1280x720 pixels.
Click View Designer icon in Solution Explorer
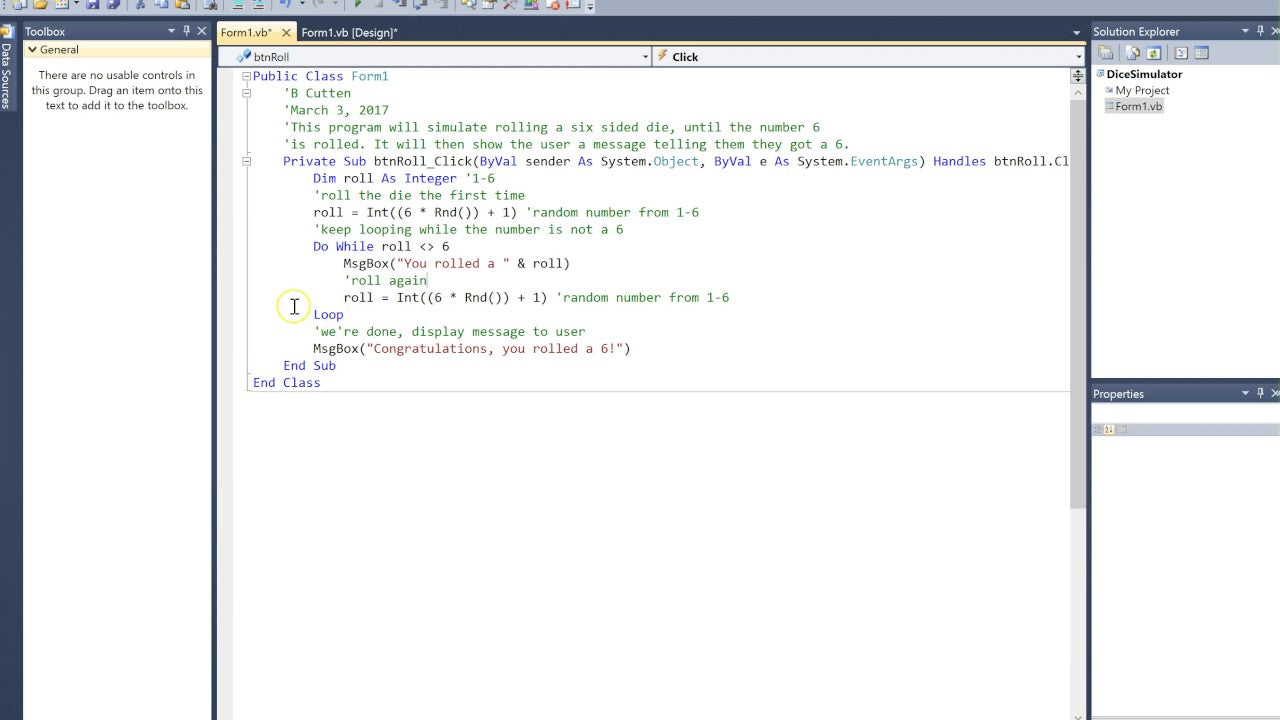tap(1202, 53)
